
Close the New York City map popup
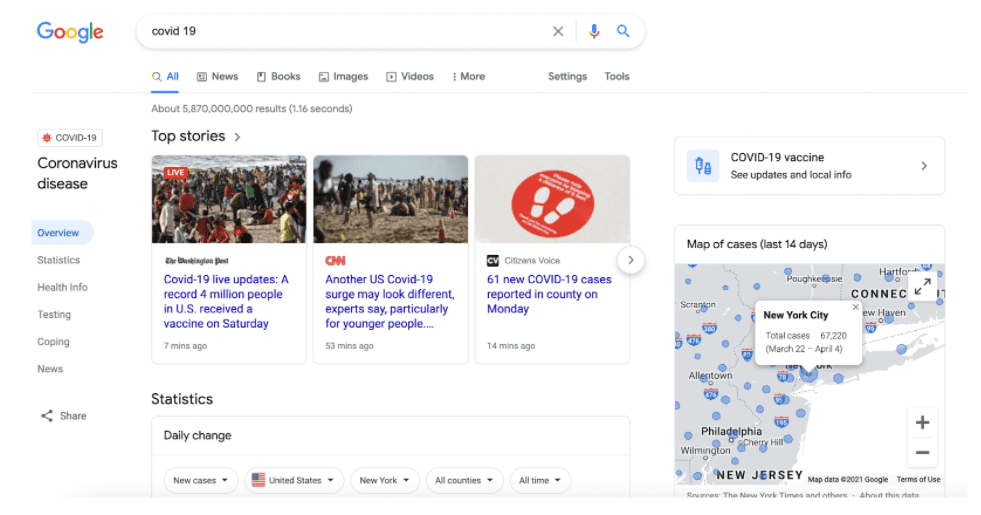coord(855,307)
